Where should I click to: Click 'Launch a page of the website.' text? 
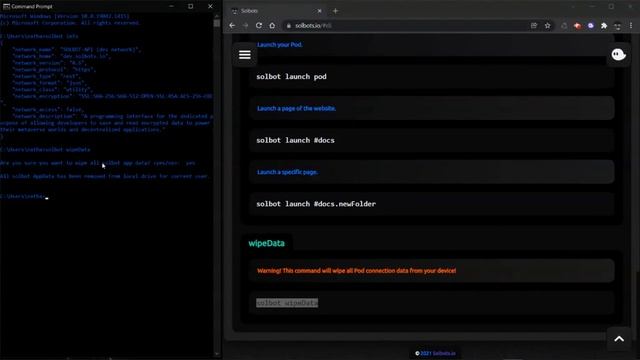point(296,109)
